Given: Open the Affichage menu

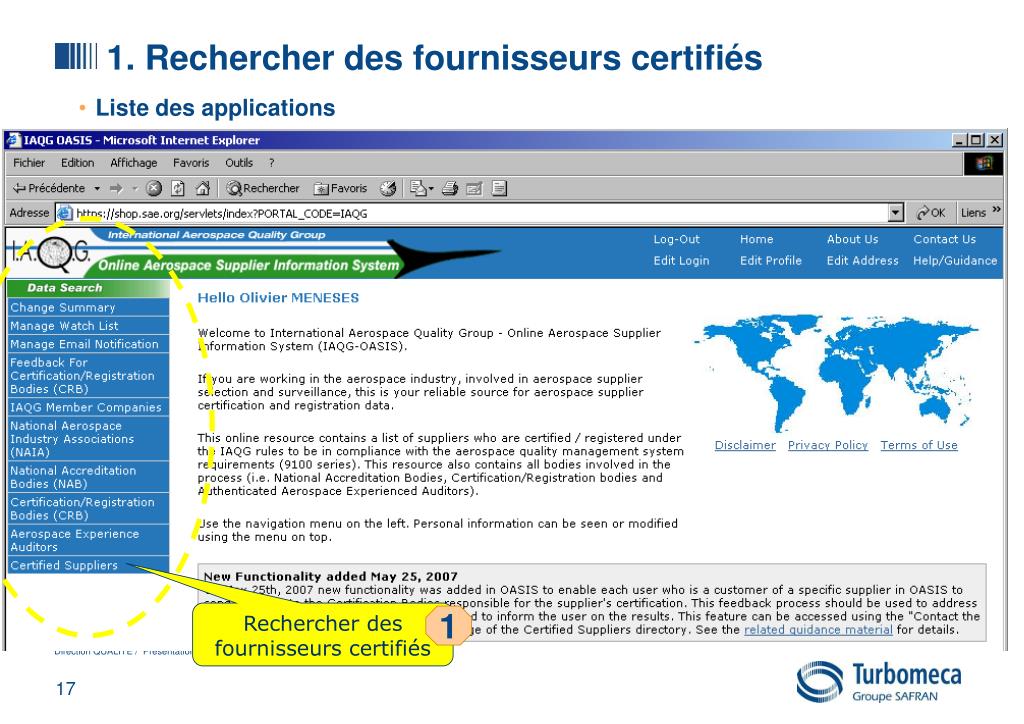Looking at the screenshot, I should pos(133,163).
